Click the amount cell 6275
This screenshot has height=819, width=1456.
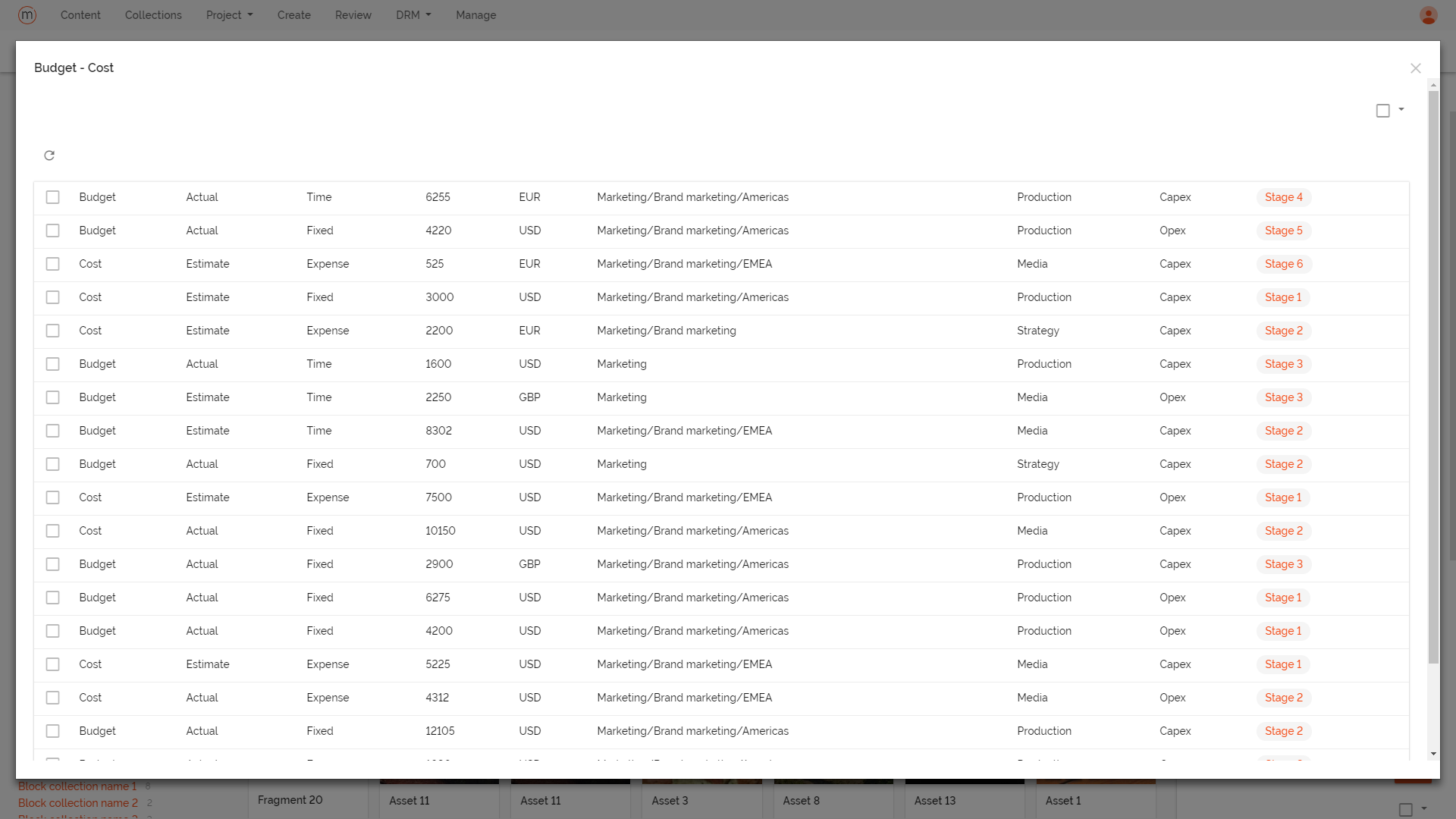click(438, 598)
